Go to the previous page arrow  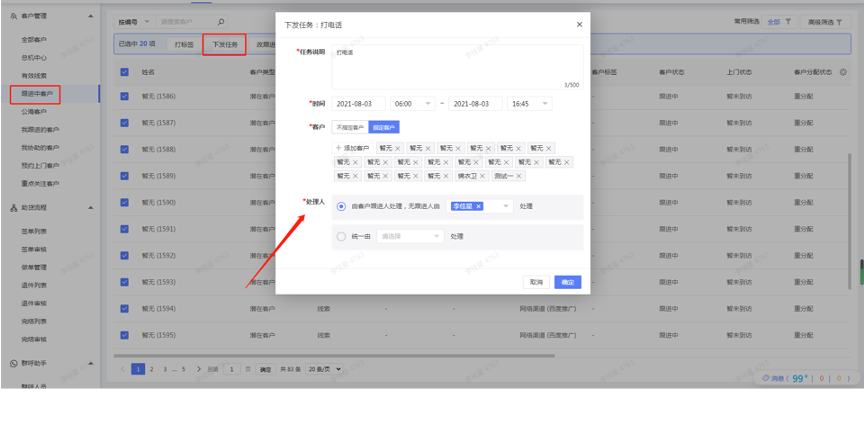click(122, 369)
